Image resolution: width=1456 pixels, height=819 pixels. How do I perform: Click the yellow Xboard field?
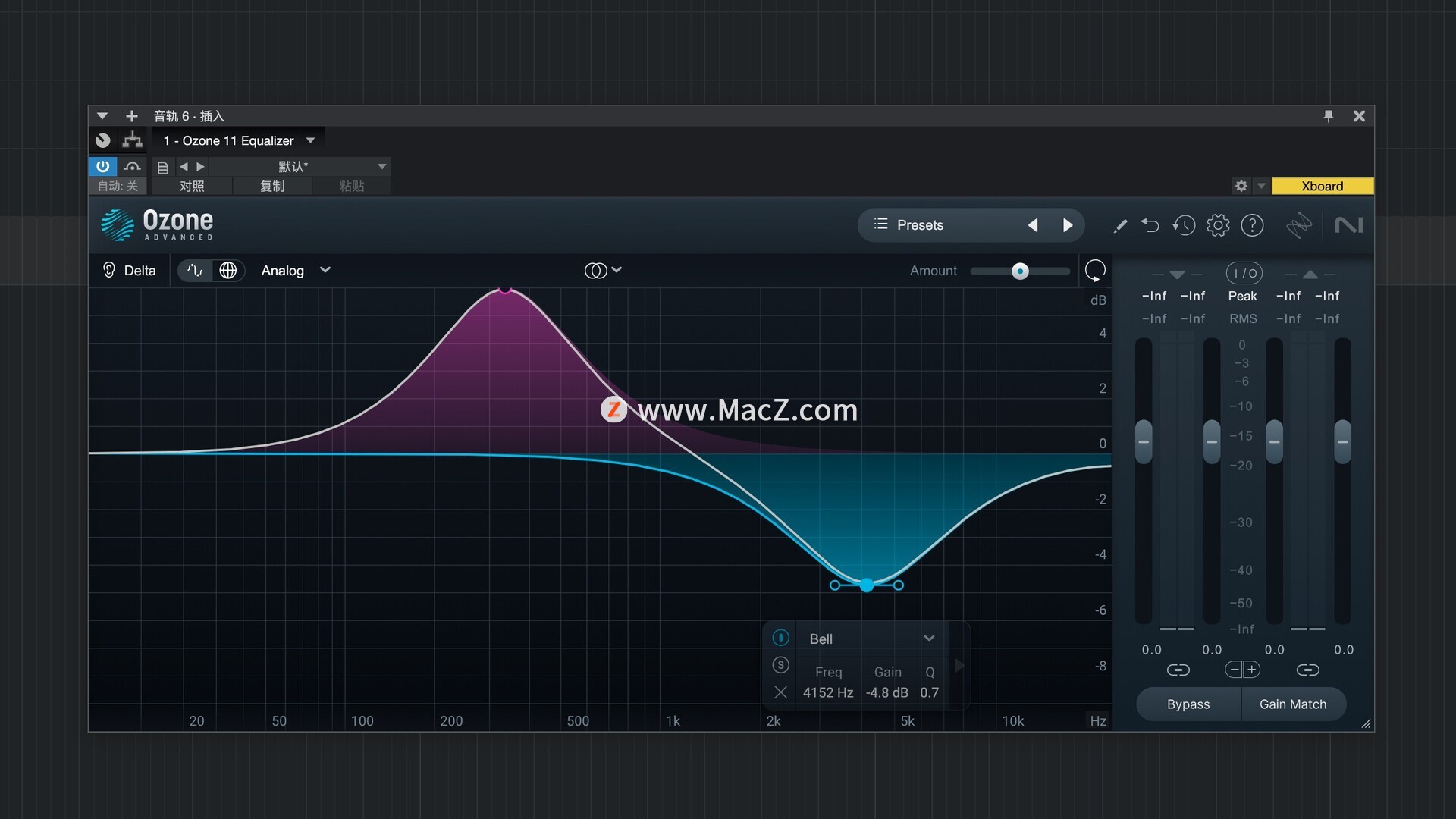tap(1322, 186)
